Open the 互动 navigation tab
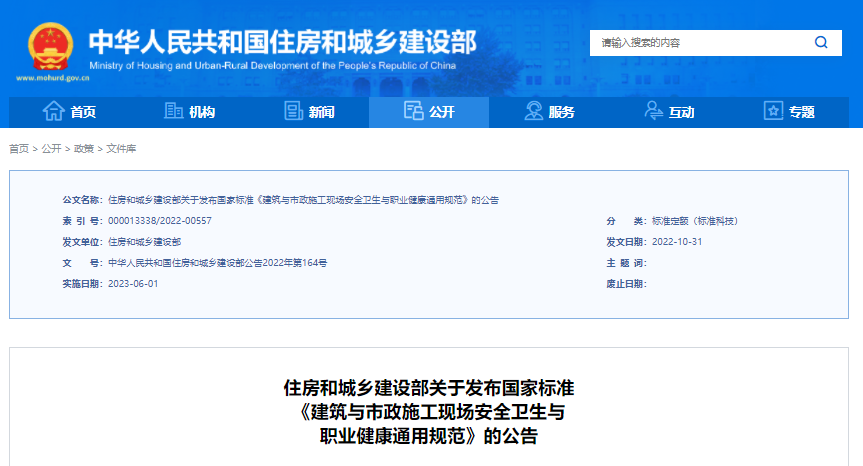 click(x=669, y=112)
